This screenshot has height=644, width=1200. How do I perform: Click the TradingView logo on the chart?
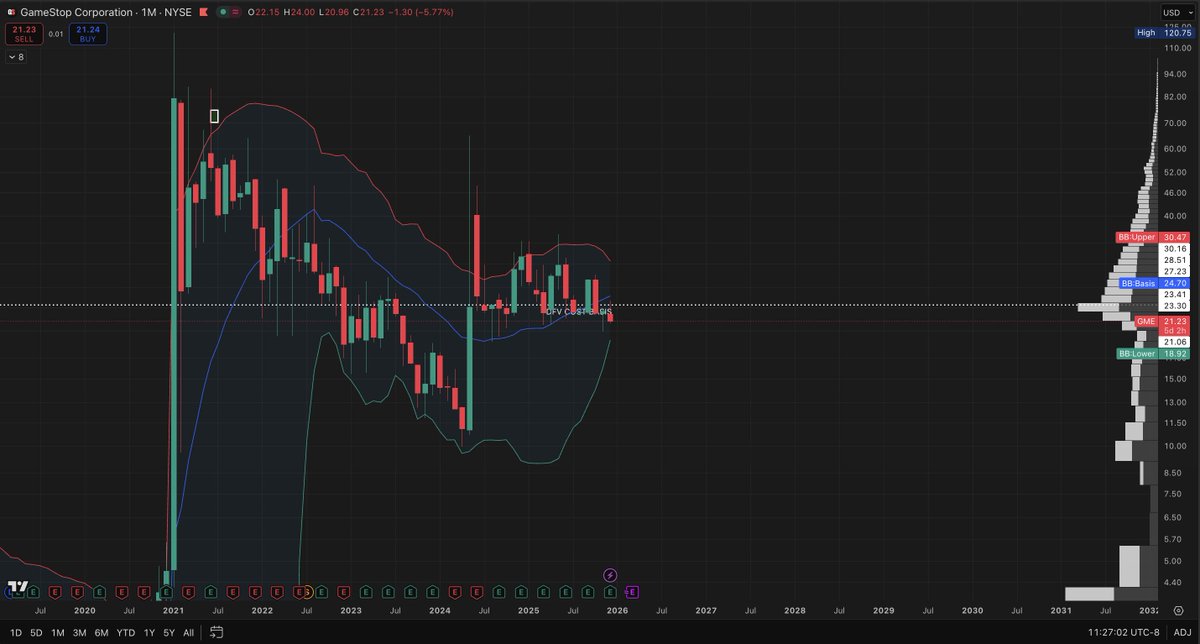click(16, 587)
